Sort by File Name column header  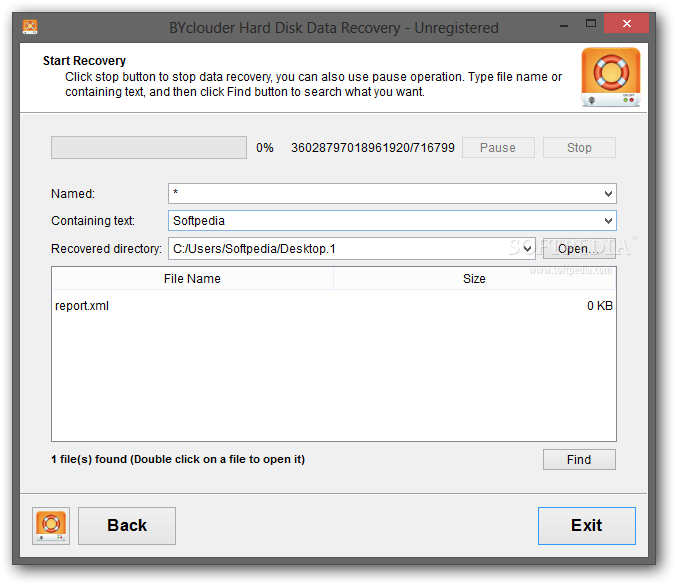point(192,279)
